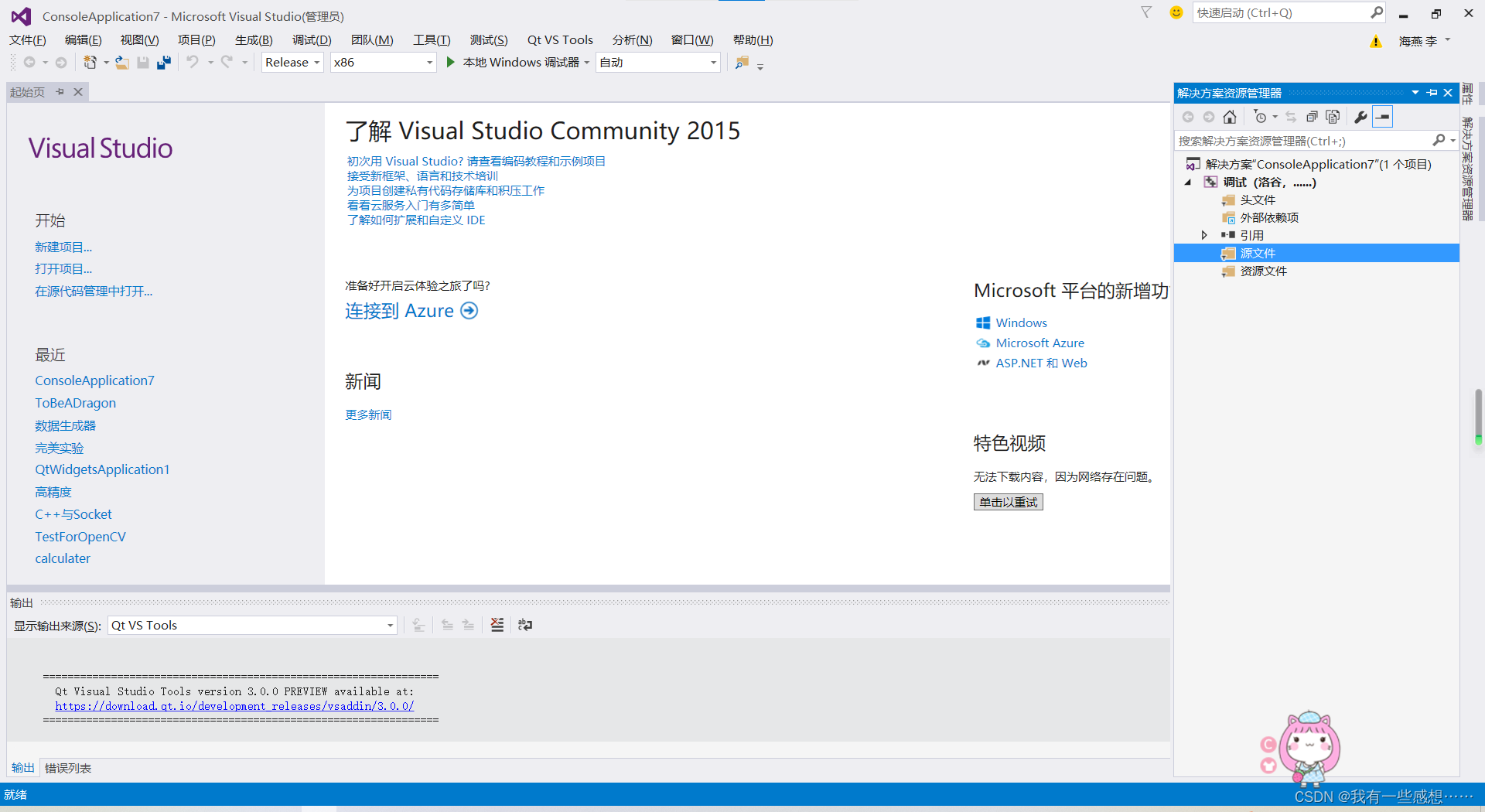Click the Connect to Azure arrow circle
This screenshot has width=1485, height=812.
click(469, 311)
